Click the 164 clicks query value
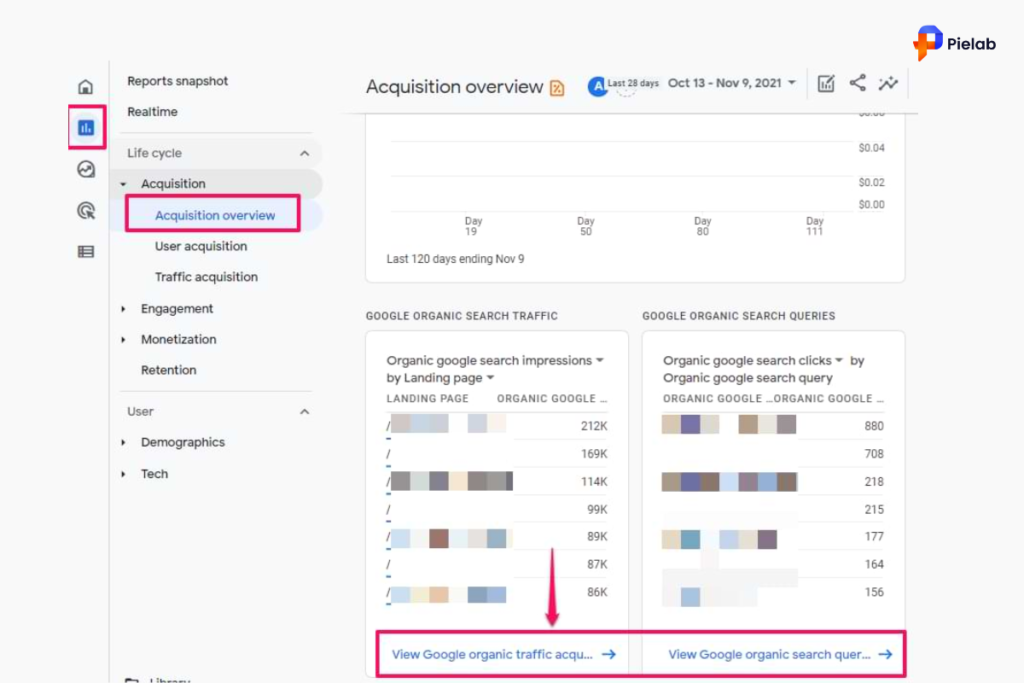1024x683 pixels. point(874,564)
